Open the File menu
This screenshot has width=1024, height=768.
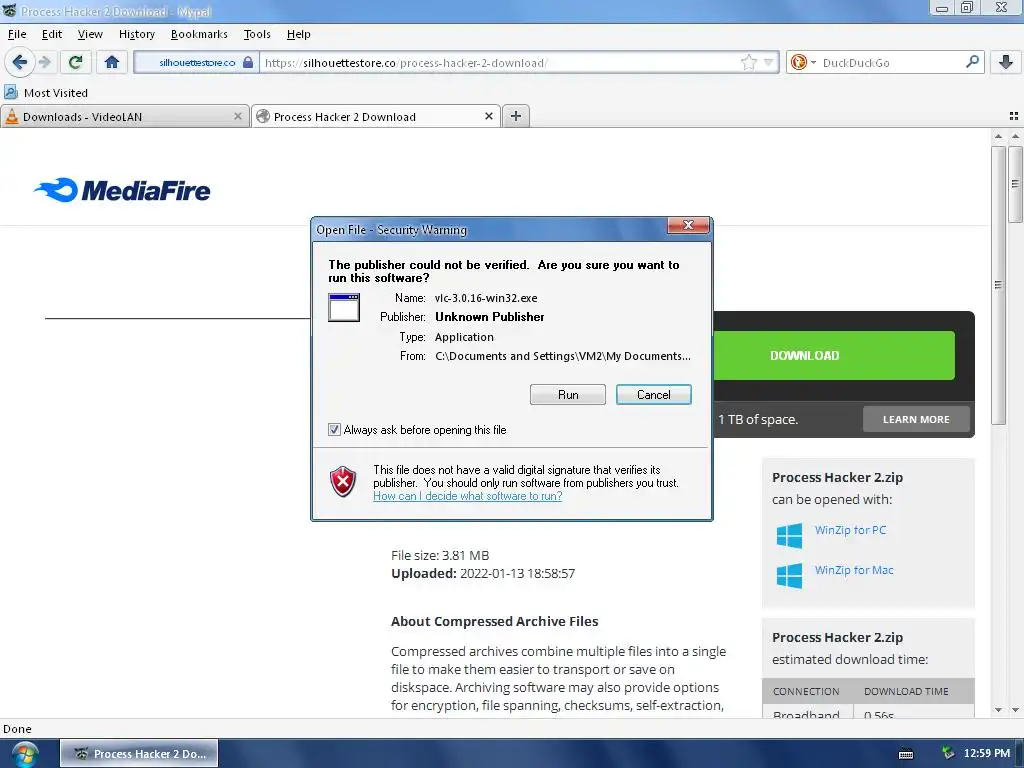point(17,34)
